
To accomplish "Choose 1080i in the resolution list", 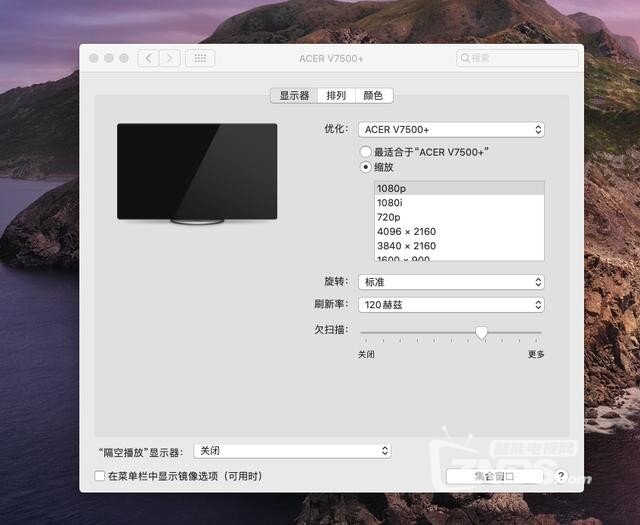I will click(459, 202).
